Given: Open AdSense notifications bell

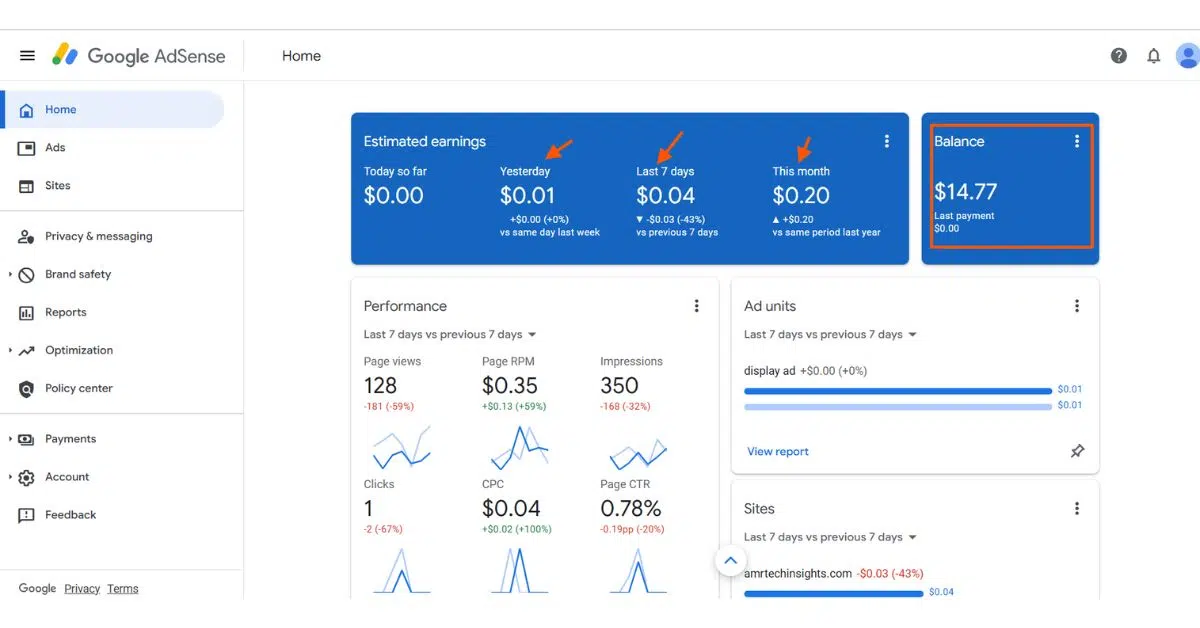Looking at the screenshot, I should [1153, 55].
